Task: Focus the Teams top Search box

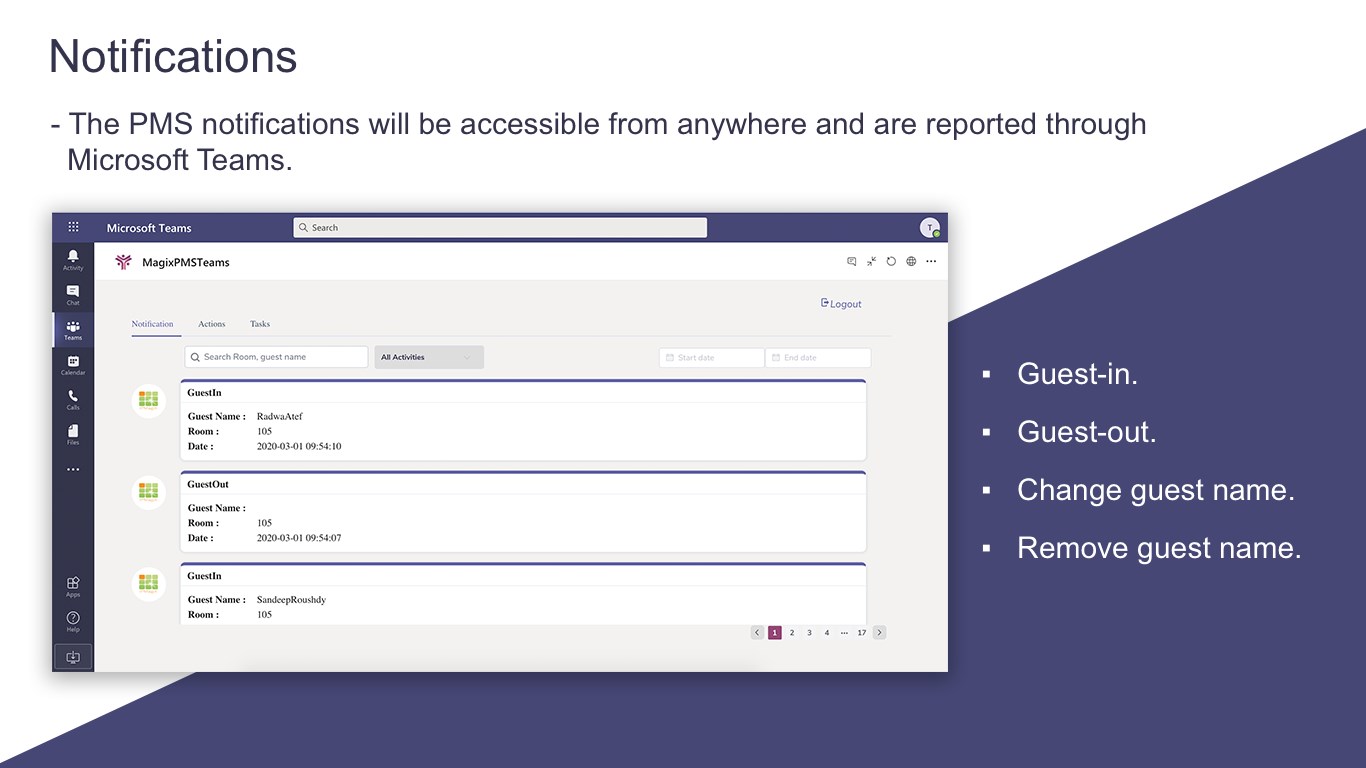Action: (500, 228)
